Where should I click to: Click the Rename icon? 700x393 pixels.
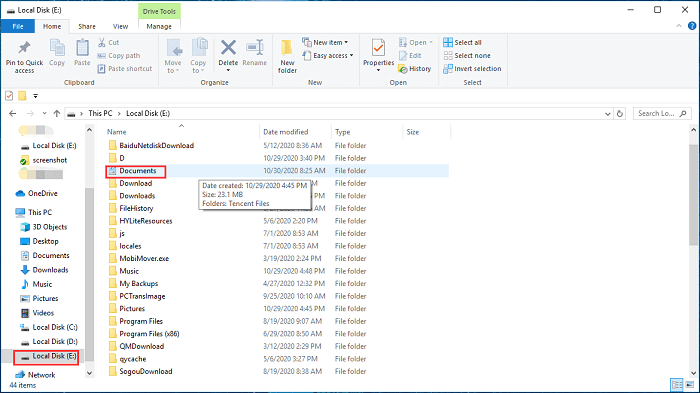(255, 47)
